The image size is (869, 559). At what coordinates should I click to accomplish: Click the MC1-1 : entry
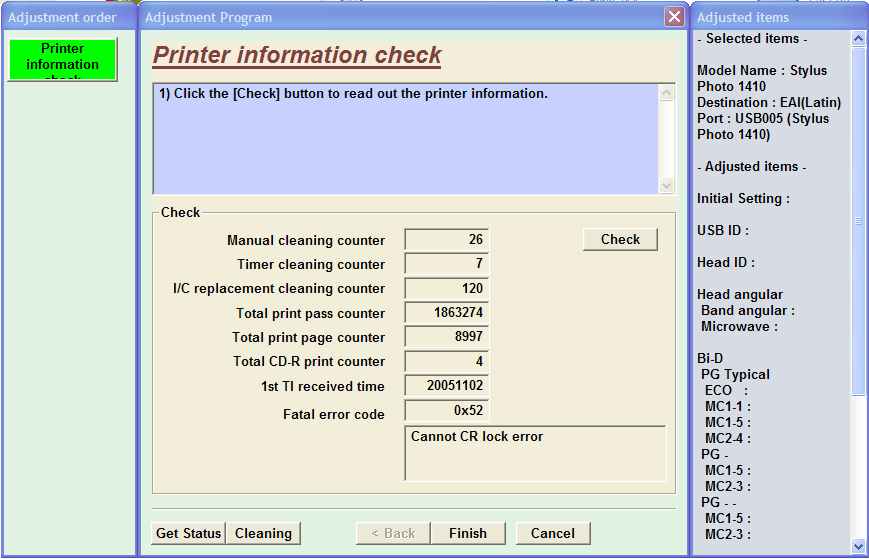coord(728,406)
